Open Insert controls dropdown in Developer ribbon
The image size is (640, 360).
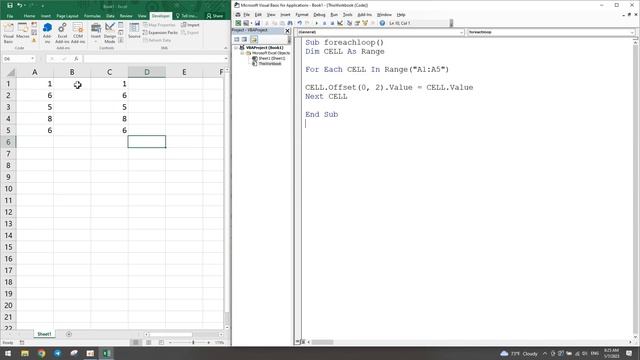coord(96,33)
